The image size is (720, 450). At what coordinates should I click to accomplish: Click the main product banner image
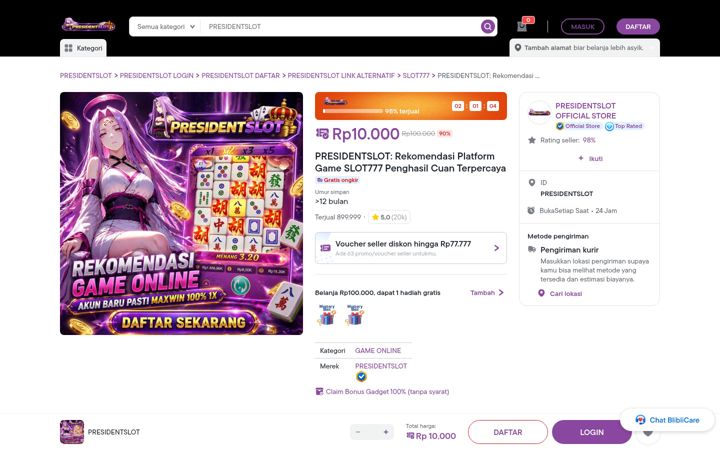(181, 214)
